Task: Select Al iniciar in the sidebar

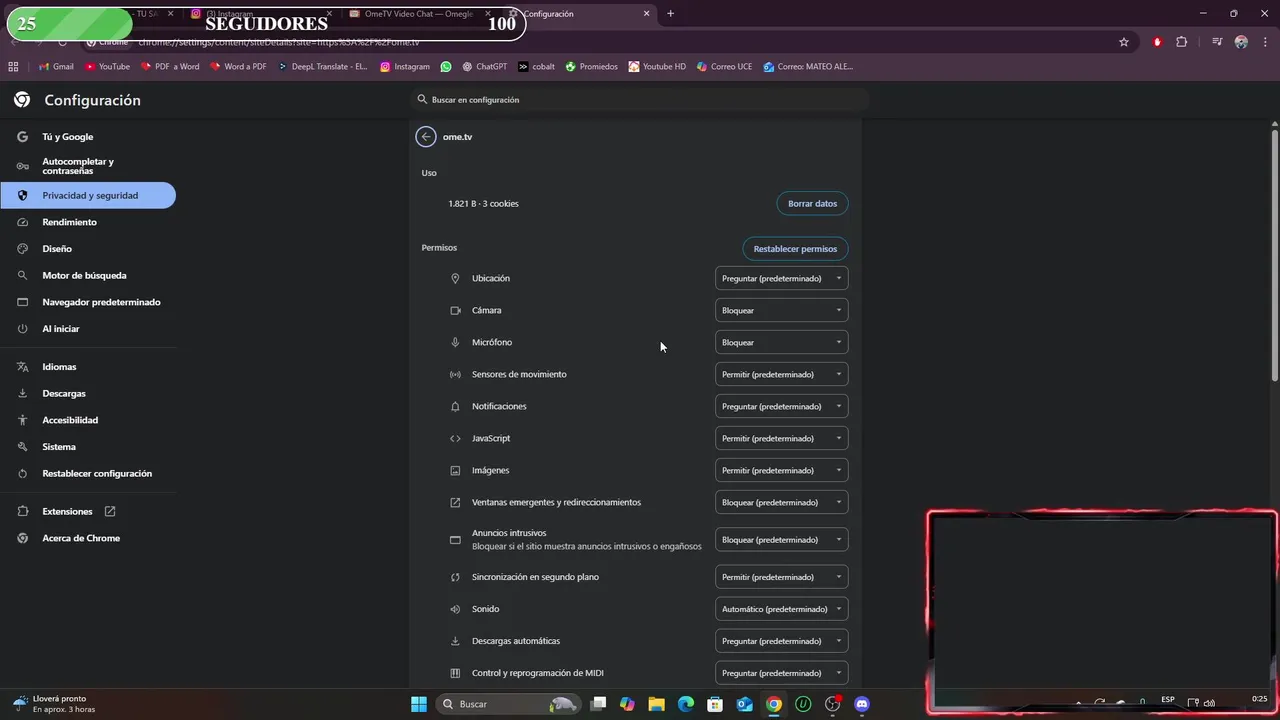Action: click(88, 329)
